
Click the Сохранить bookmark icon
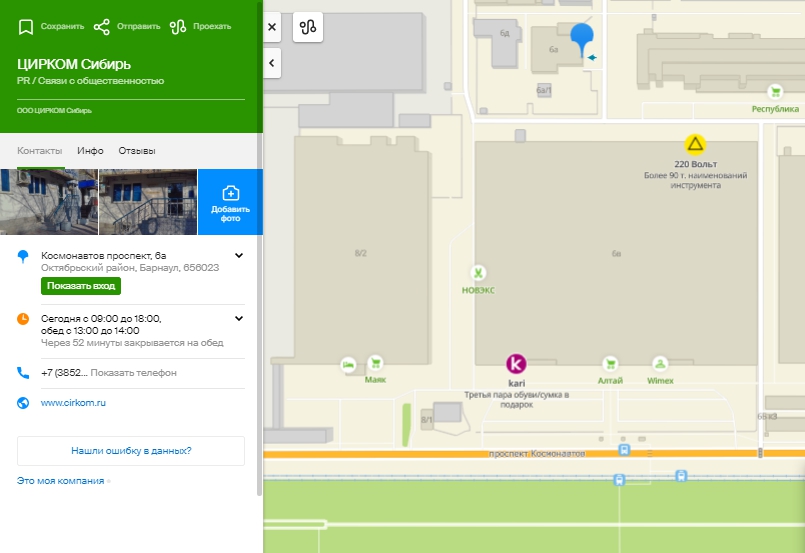[x=26, y=27]
